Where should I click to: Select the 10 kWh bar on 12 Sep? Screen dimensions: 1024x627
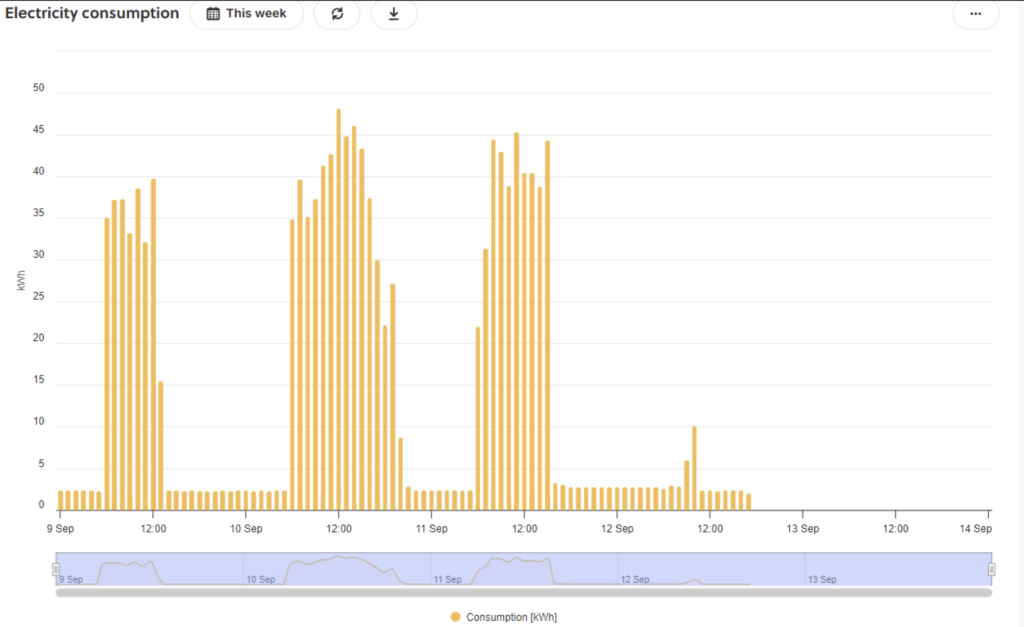[694, 468]
